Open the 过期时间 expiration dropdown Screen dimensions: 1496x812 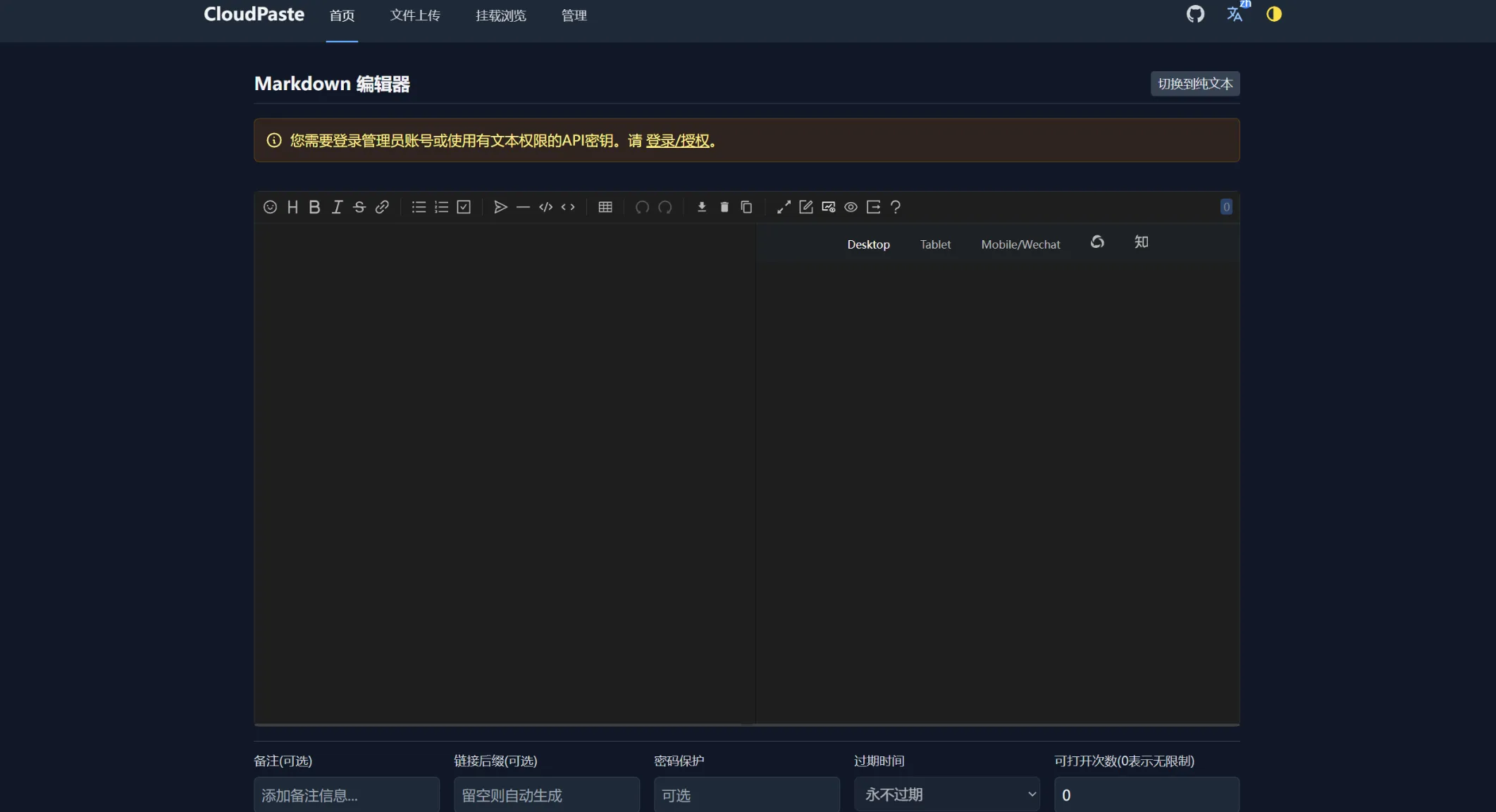click(x=946, y=794)
